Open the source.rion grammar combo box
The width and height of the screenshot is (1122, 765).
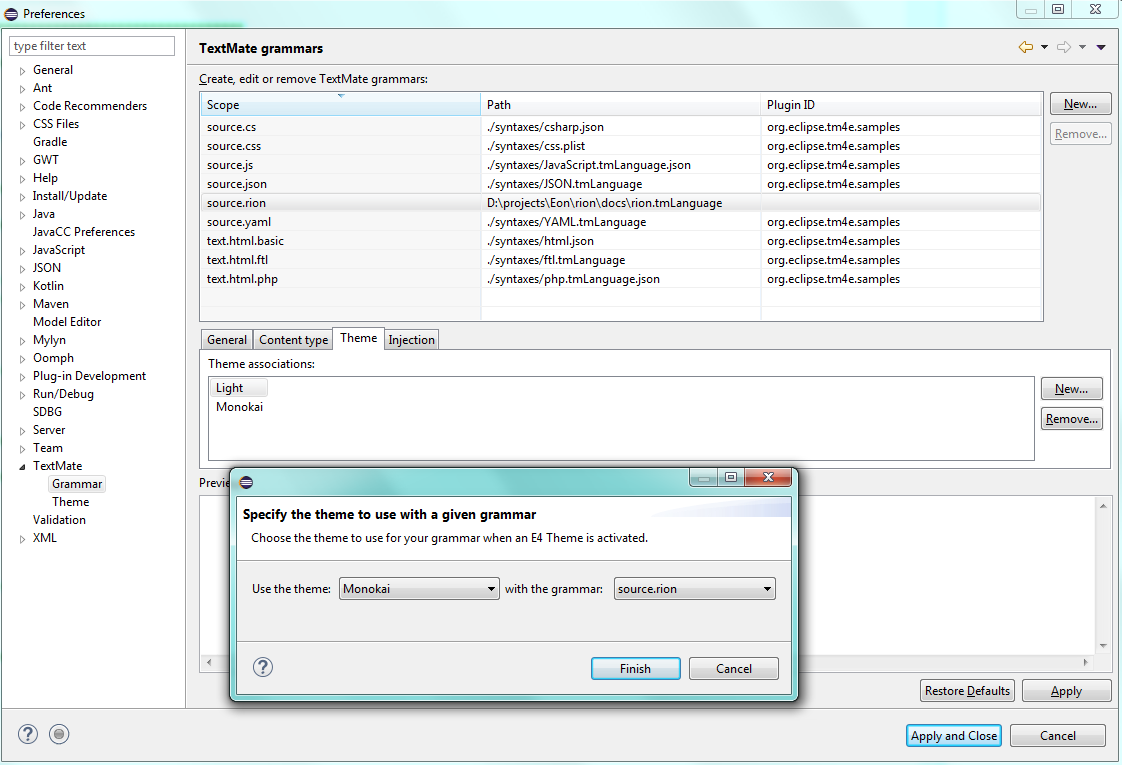[768, 588]
